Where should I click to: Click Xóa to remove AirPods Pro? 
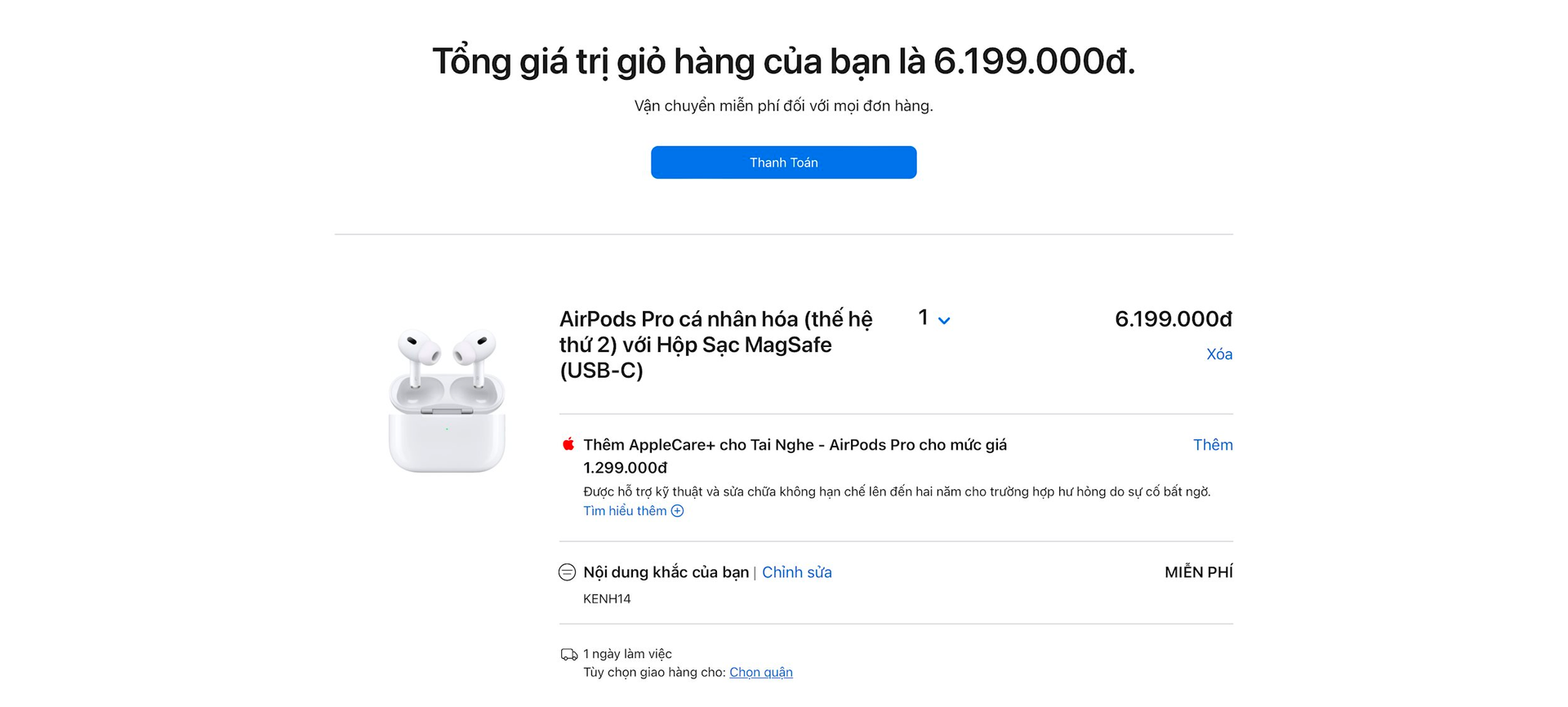(1219, 353)
